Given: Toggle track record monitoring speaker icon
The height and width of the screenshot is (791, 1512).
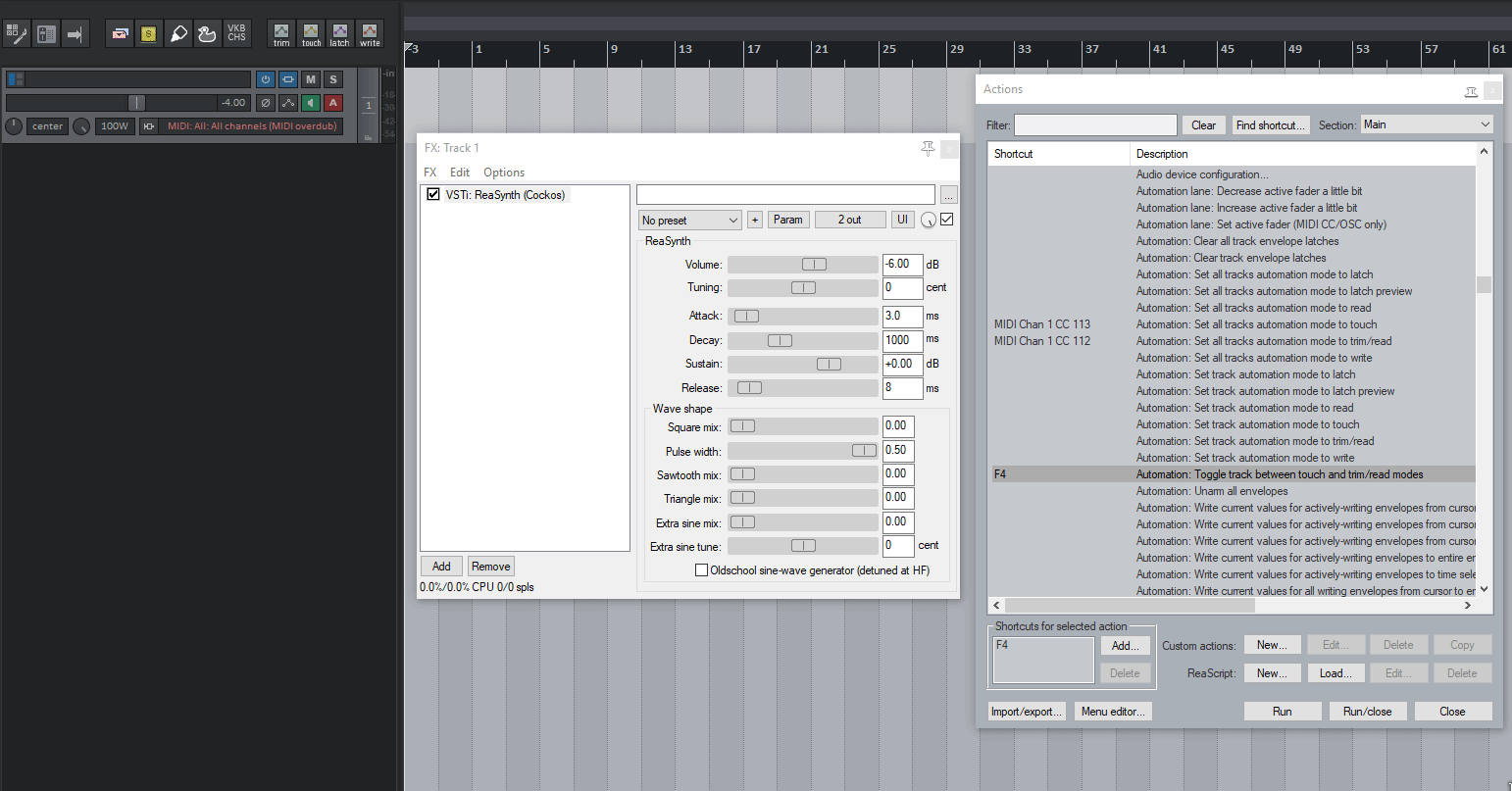Looking at the screenshot, I should (x=311, y=102).
